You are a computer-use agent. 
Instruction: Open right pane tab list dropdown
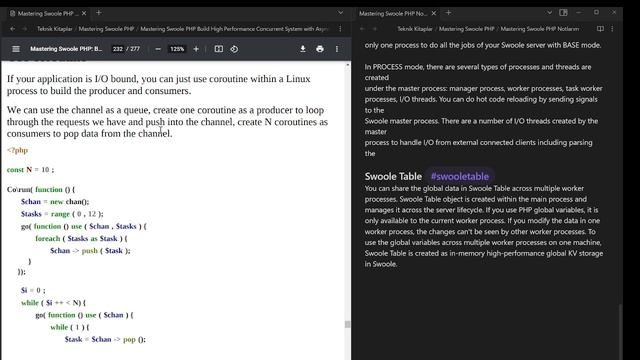pyautogui.click(x=549, y=13)
